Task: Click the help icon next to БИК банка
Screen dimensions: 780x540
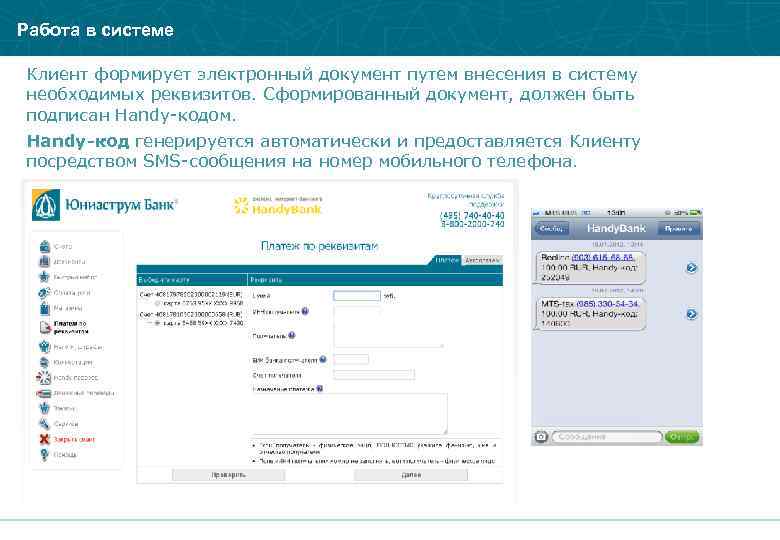Action: [x=323, y=359]
